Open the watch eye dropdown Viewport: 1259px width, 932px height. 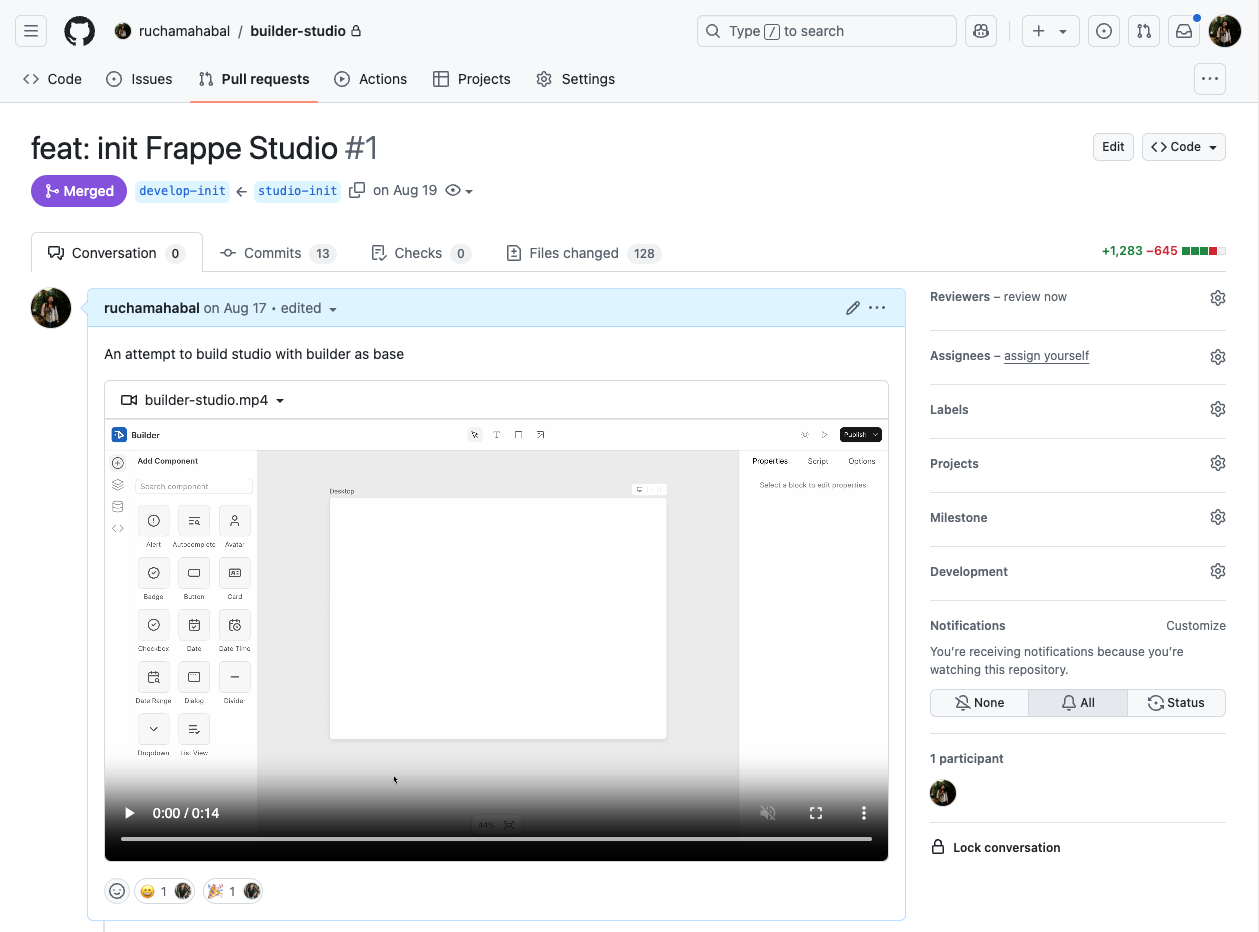pos(458,191)
